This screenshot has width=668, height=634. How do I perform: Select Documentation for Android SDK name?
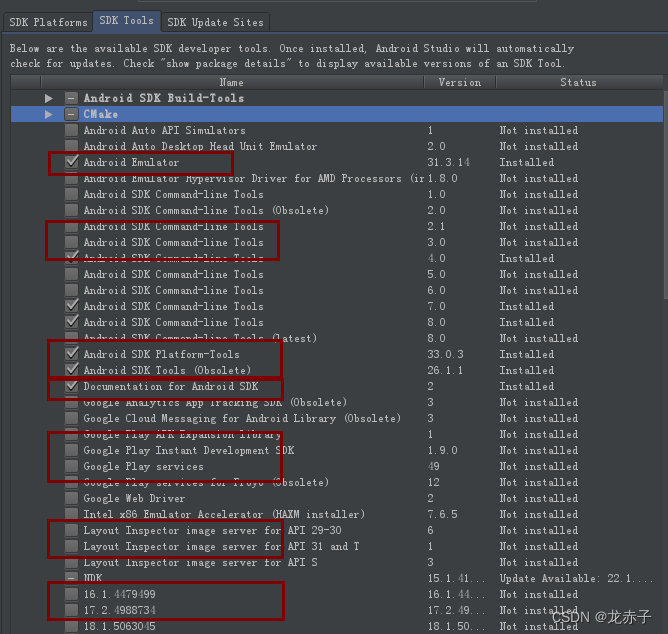[x=171, y=386]
